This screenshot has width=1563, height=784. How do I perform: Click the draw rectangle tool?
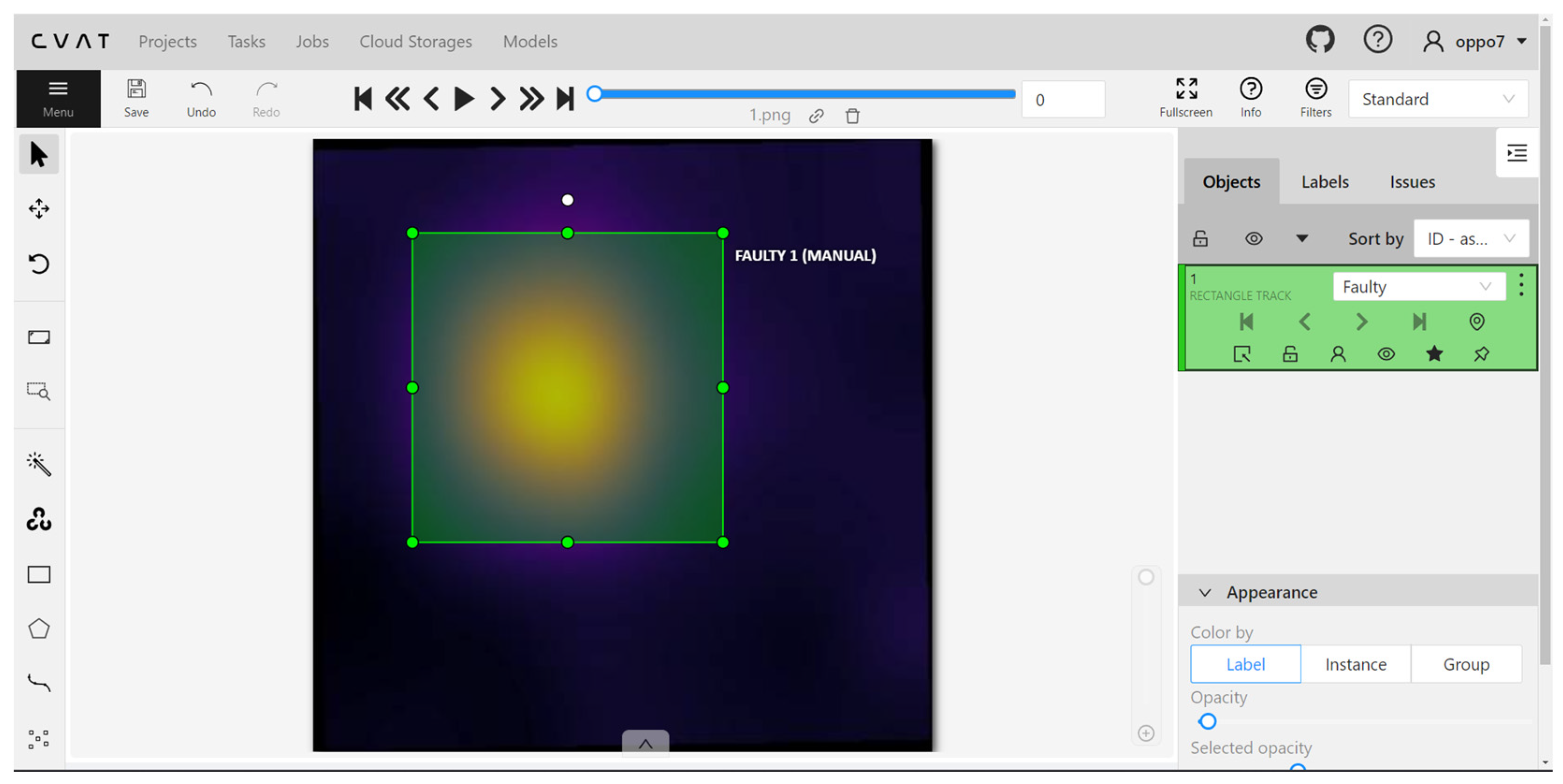click(x=39, y=574)
